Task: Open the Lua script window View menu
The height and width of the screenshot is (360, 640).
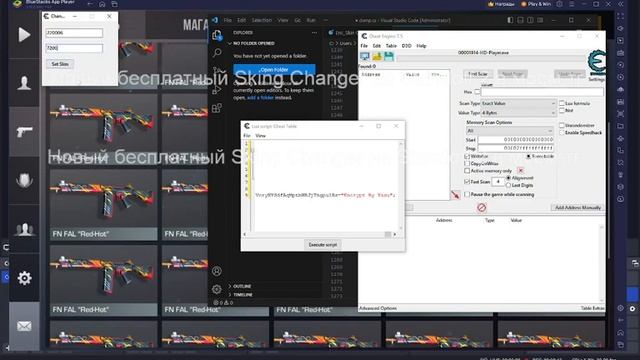Action: [260, 136]
